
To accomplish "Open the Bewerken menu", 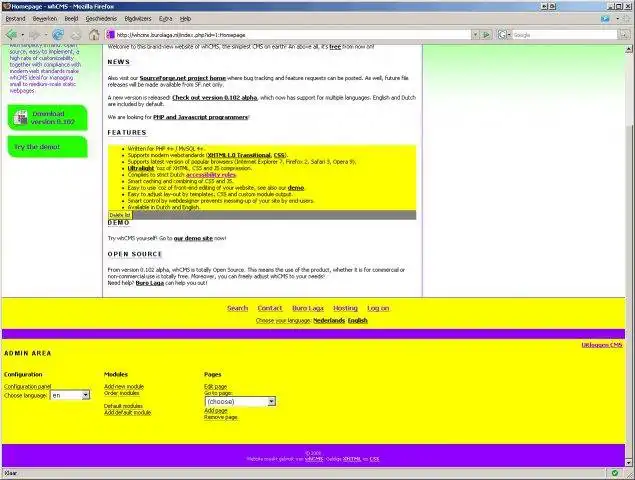I will (x=45, y=19).
